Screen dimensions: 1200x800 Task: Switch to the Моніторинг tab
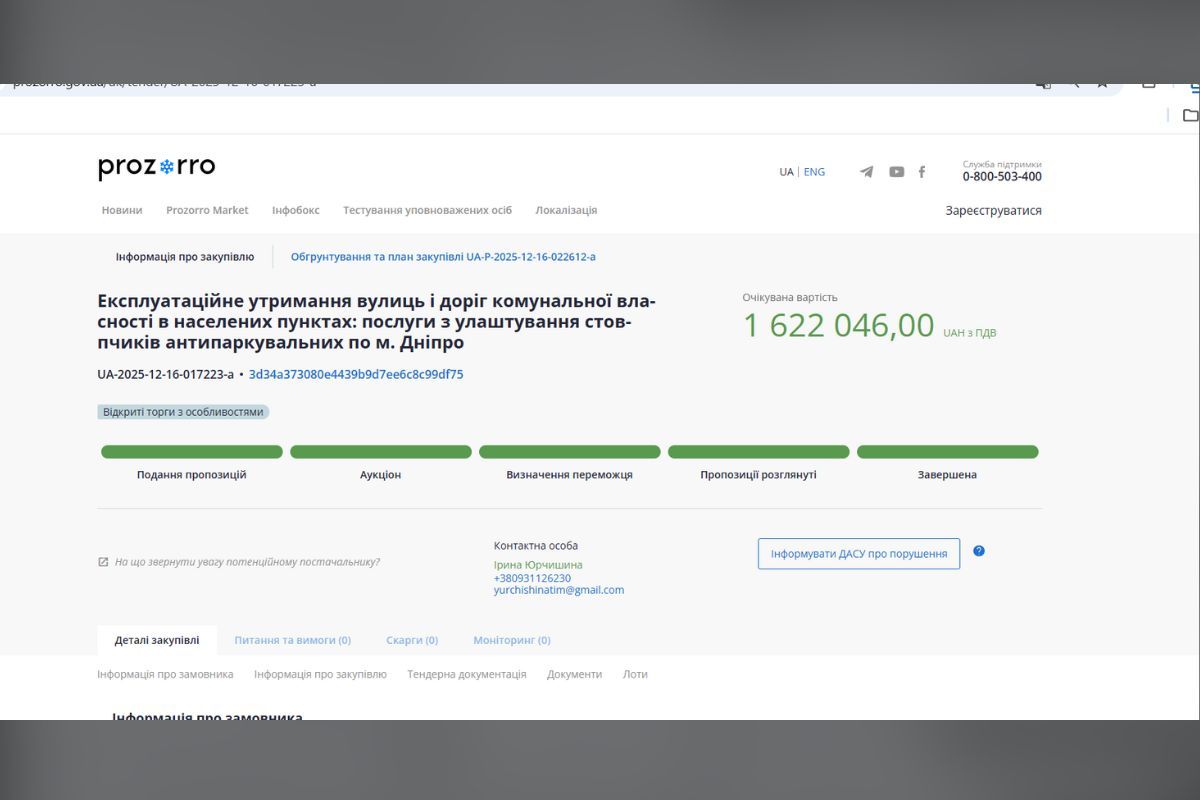(511, 640)
